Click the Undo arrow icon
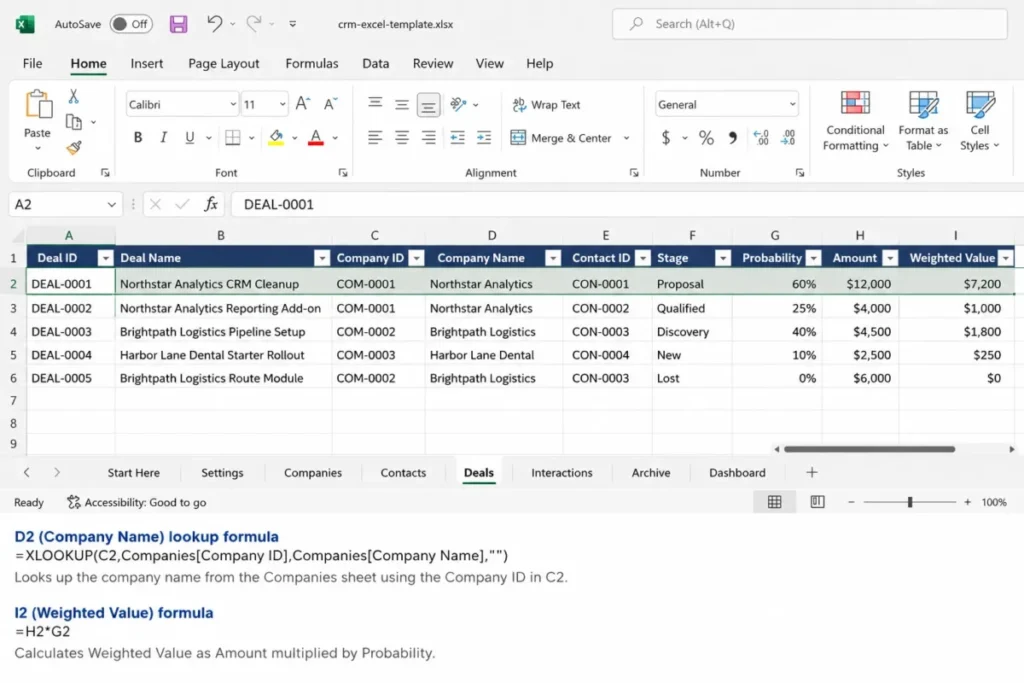 click(x=214, y=24)
